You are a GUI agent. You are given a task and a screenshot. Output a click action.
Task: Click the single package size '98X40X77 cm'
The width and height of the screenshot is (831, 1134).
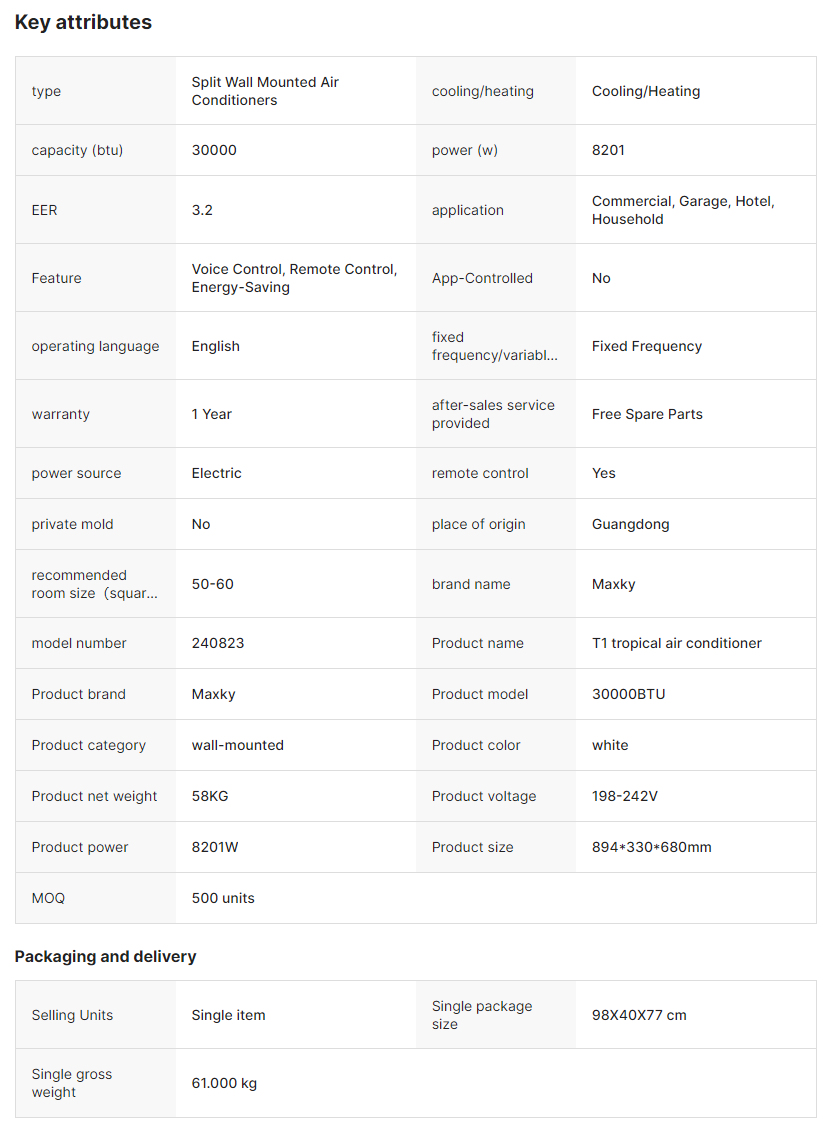tap(639, 1015)
